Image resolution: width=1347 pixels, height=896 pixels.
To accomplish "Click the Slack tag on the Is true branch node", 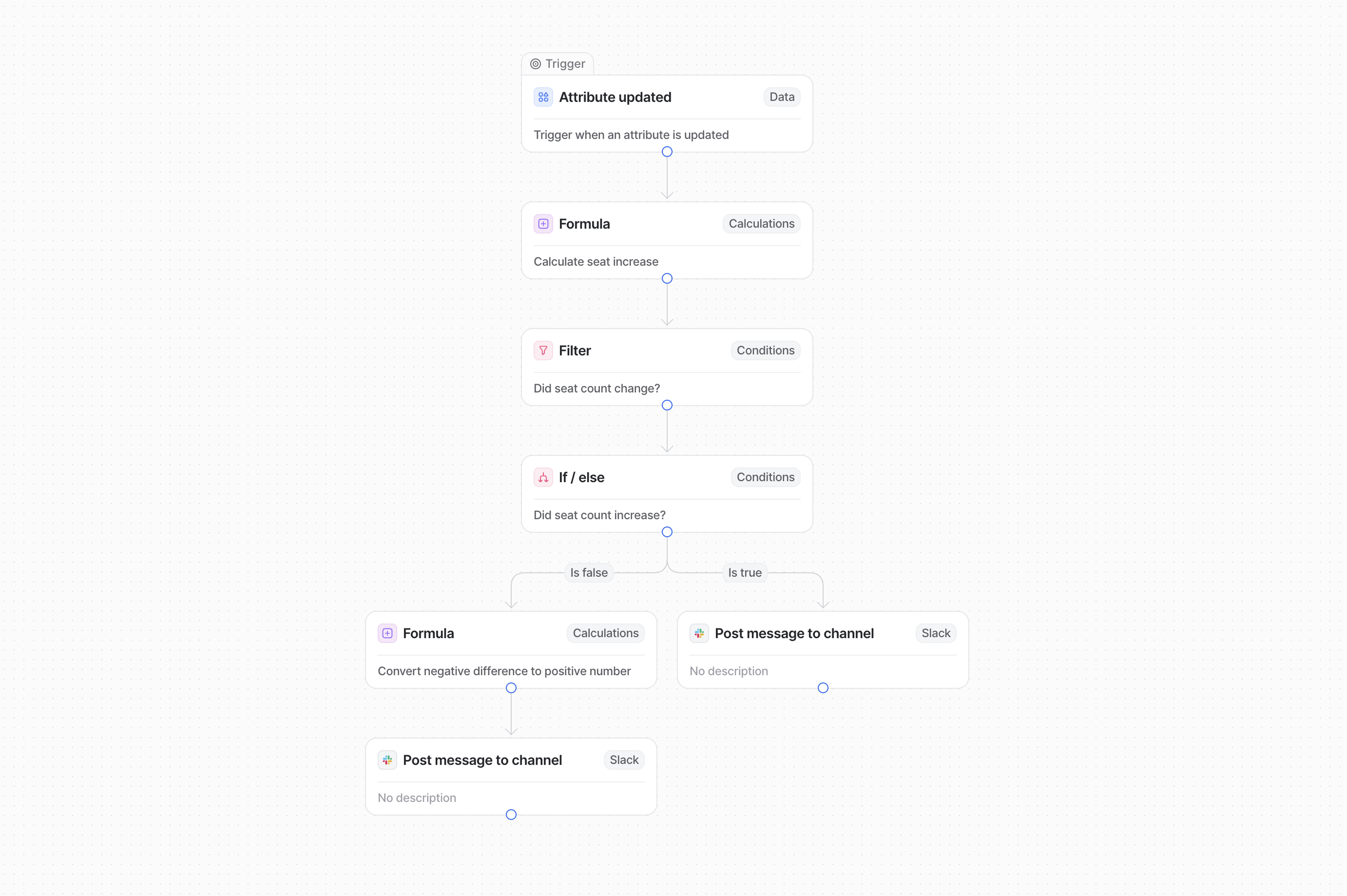I will 935,633.
